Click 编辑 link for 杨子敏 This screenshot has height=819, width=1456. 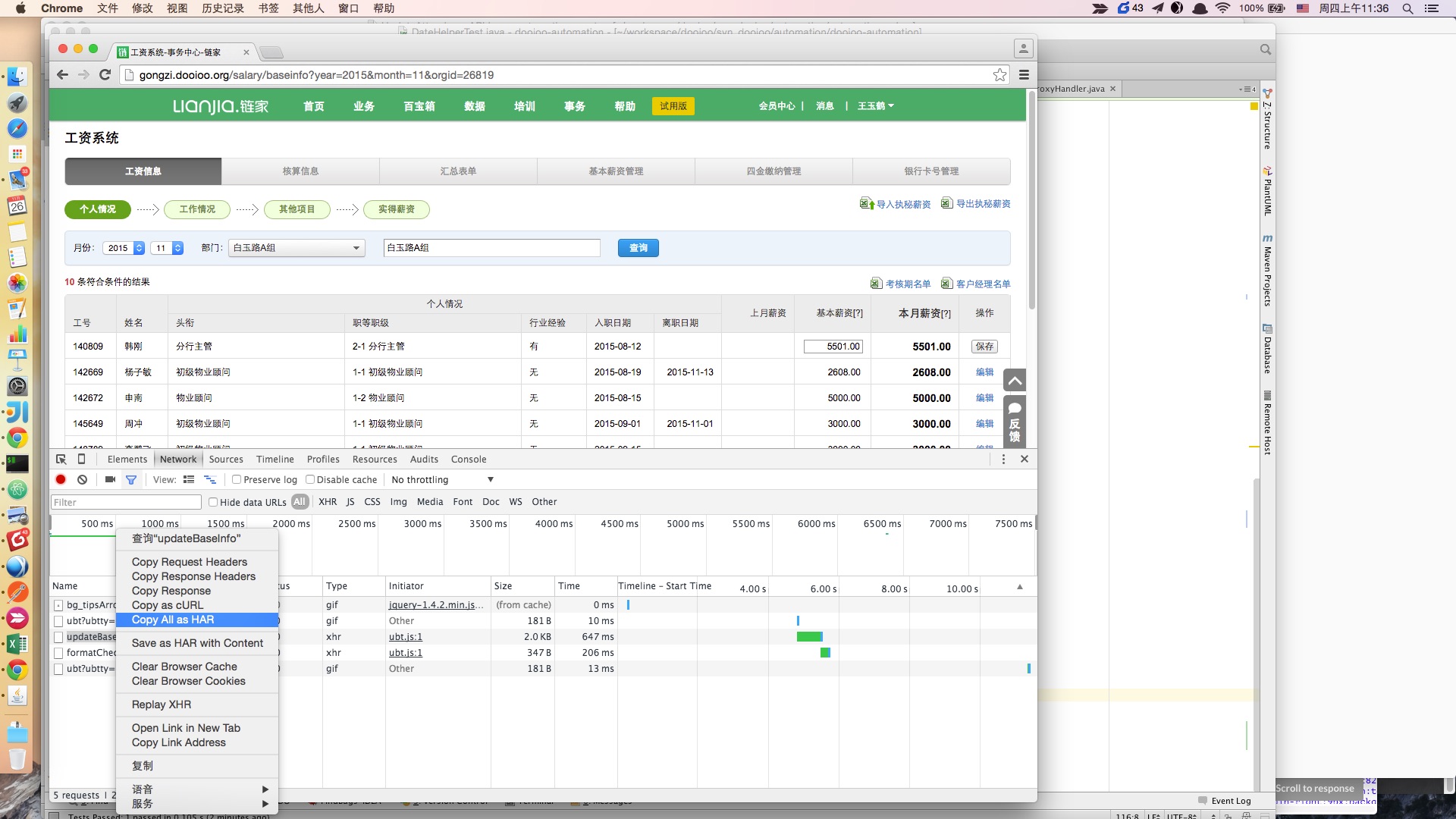click(984, 372)
